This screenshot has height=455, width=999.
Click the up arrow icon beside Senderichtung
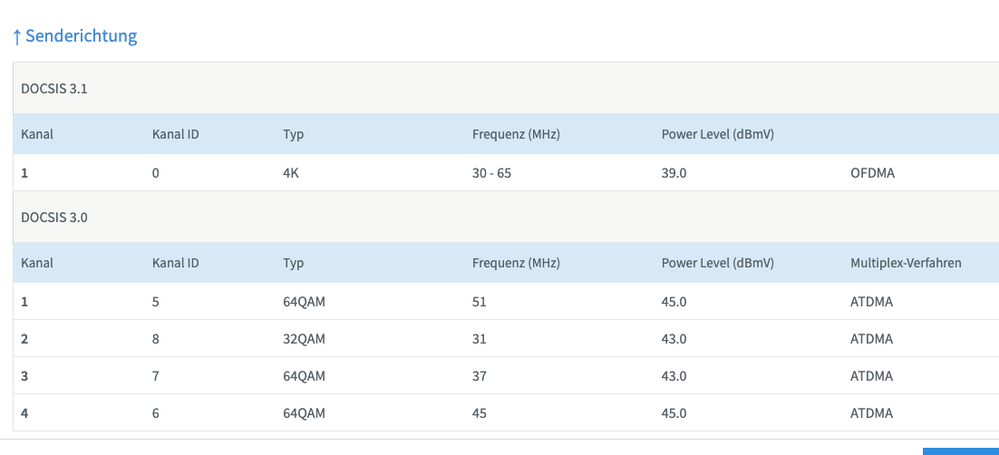click(x=17, y=37)
